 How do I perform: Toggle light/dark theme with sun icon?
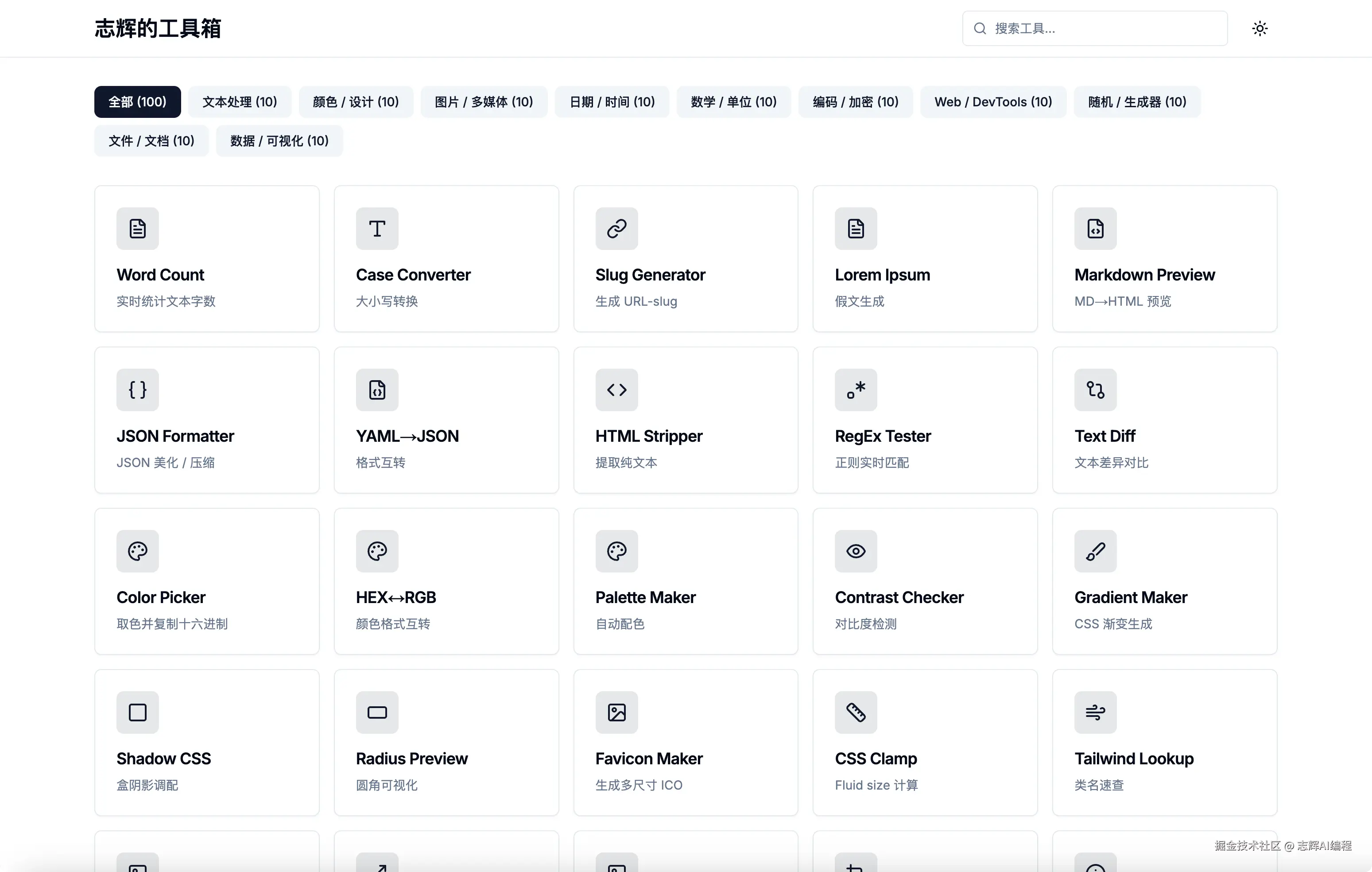coord(1260,28)
